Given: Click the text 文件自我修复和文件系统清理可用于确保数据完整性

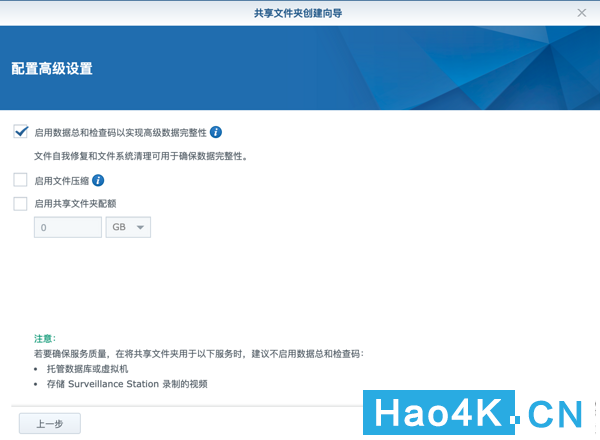Looking at the screenshot, I should coord(141,156).
